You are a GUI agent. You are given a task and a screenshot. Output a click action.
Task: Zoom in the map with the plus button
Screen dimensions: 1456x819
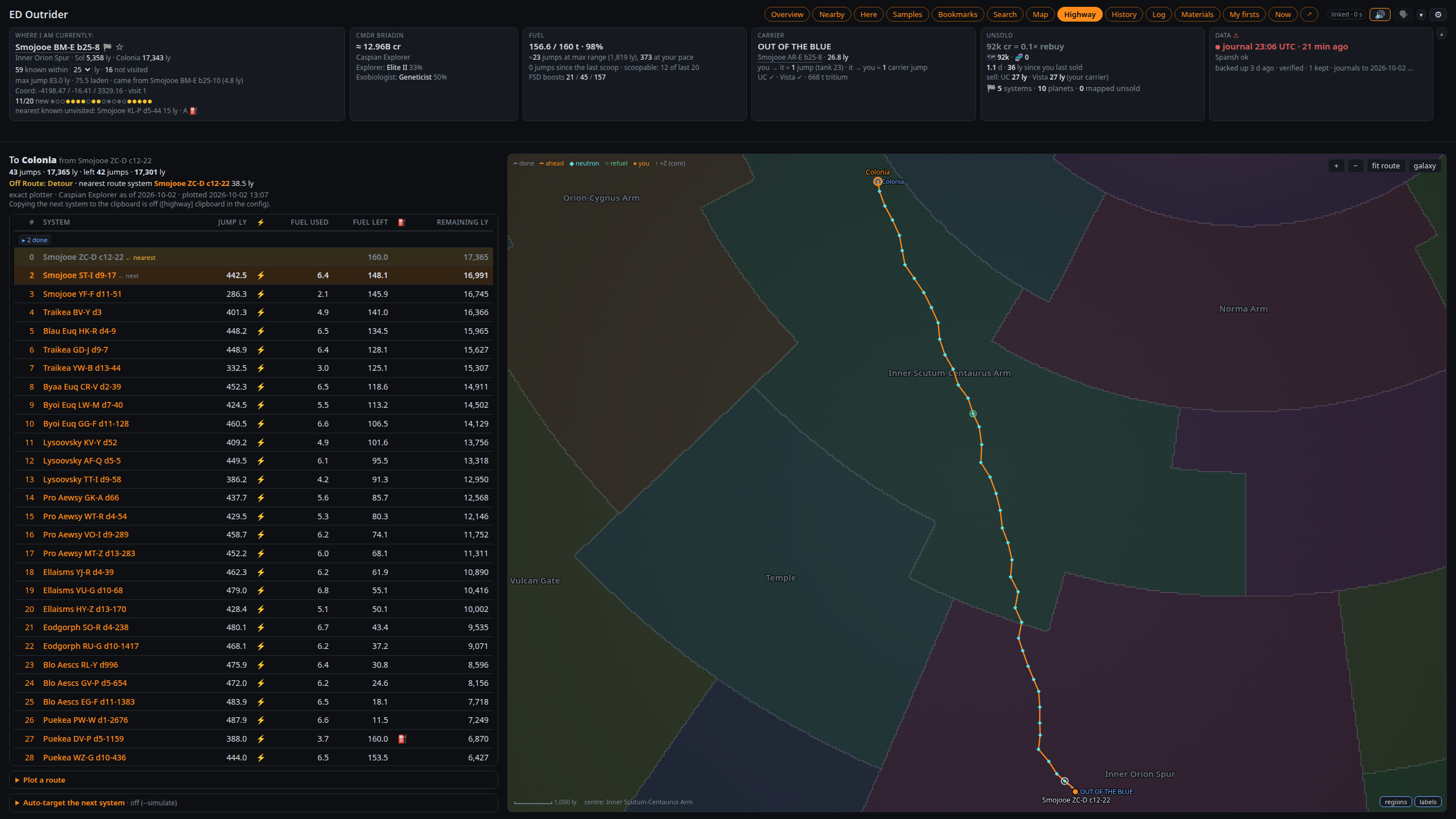point(1337,166)
